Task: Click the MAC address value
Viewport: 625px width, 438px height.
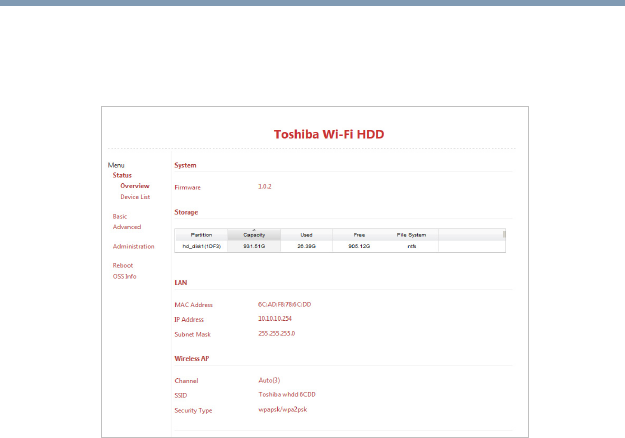Action: (284, 304)
